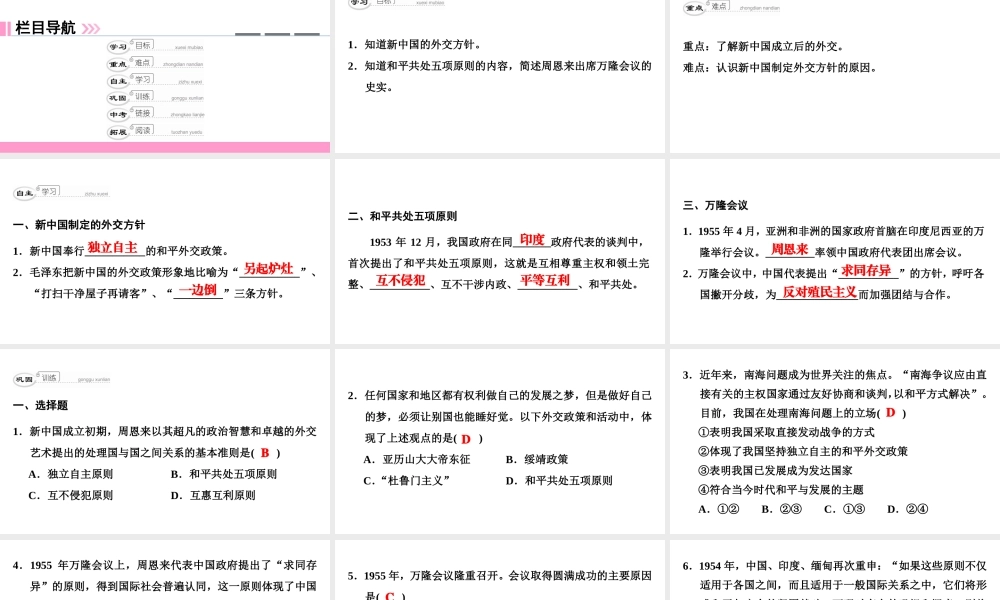Click statement ④ 符合当今时代和平与发展的主题
The height and width of the screenshot is (600, 1000).
pyautogui.click(x=781, y=490)
